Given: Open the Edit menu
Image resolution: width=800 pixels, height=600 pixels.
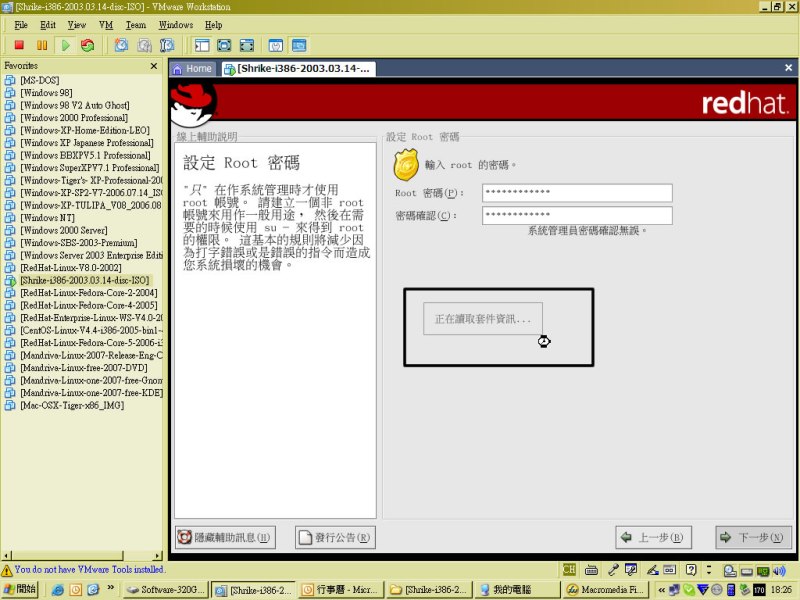Looking at the screenshot, I should 48,25.
